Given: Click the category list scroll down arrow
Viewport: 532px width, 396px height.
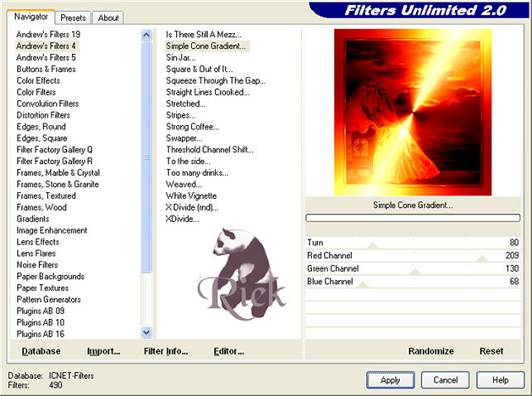Looking at the screenshot, I should point(146,332).
